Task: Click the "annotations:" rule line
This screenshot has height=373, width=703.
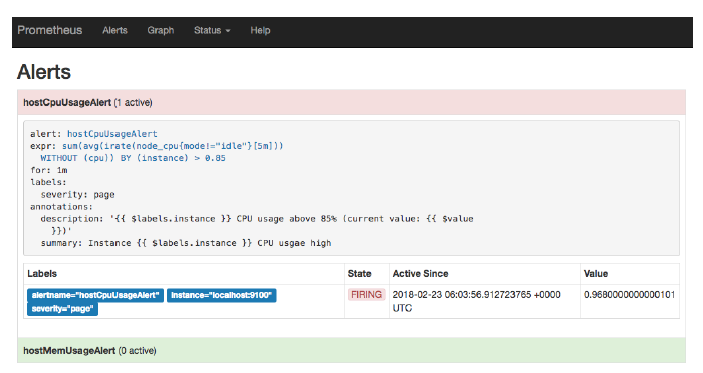Action: 61,207
